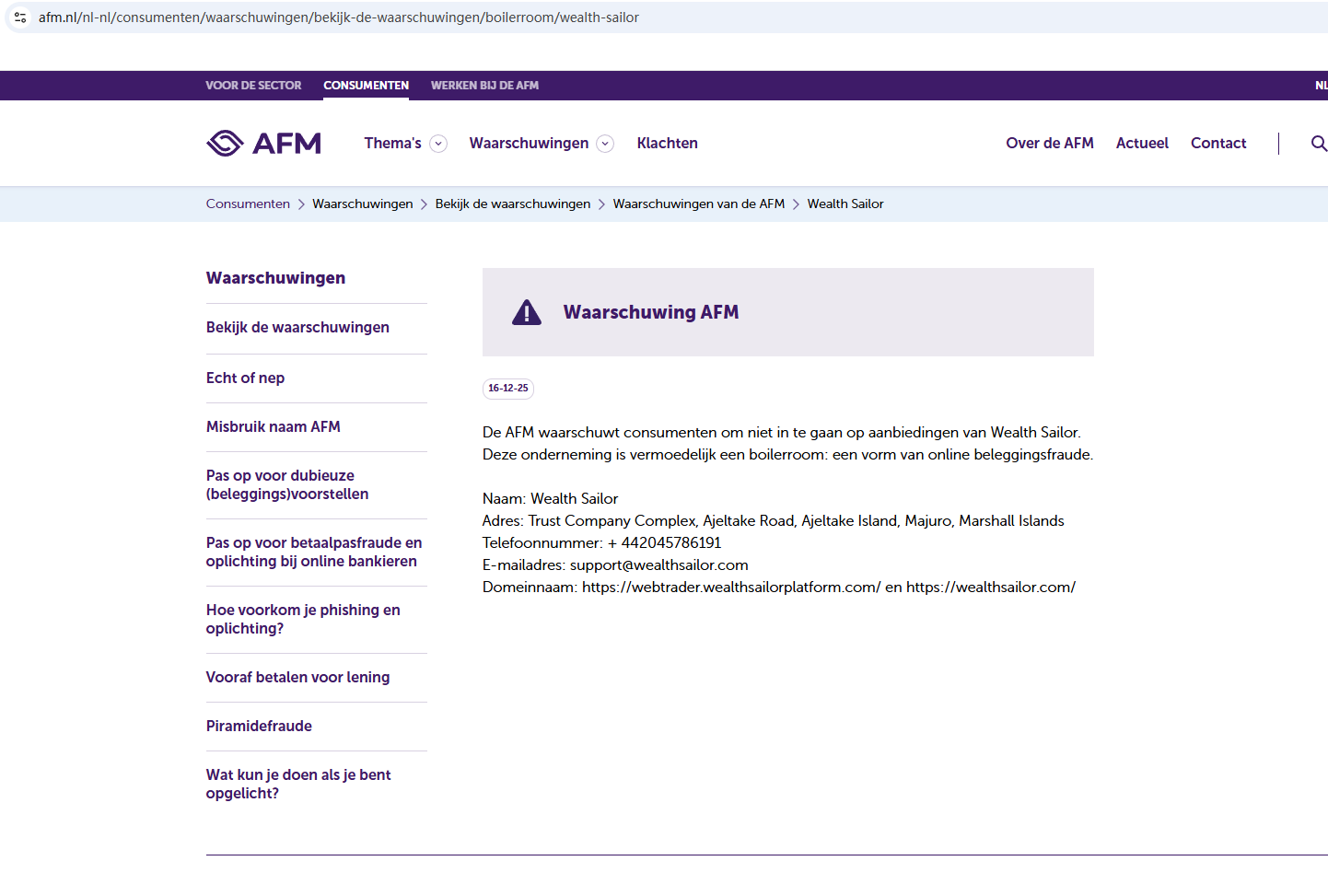Image resolution: width=1328 pixels, height=896 pixels.
Task: Expand the Waarschuwingen dropdown chevron
Action: pyautogui.click(x=605, y=144)
